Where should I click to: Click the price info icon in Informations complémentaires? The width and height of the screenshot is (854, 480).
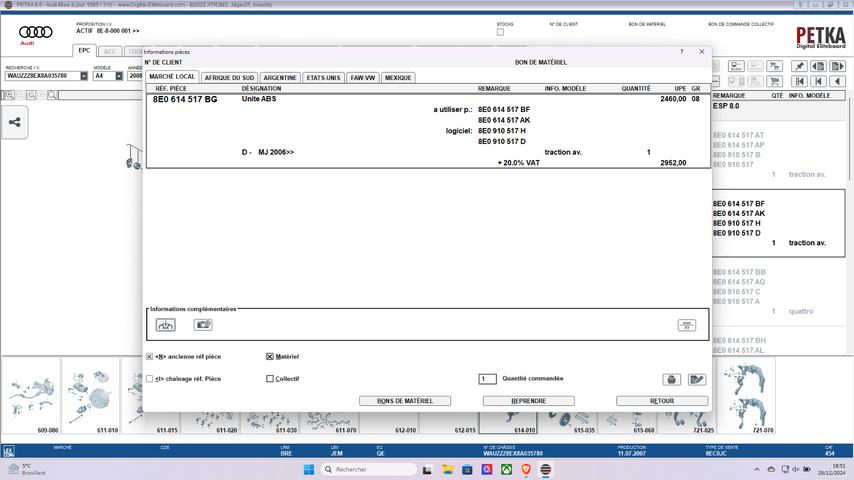tap(686, 325)
